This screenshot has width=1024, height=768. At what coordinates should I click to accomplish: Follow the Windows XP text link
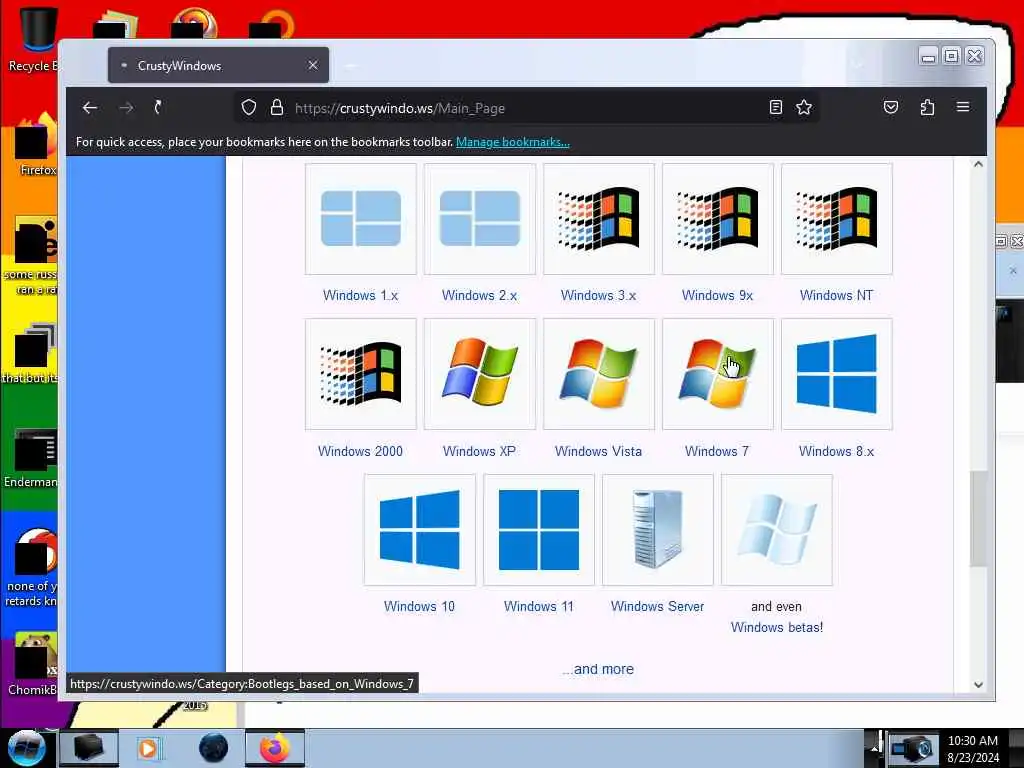[x=479, y=451]
